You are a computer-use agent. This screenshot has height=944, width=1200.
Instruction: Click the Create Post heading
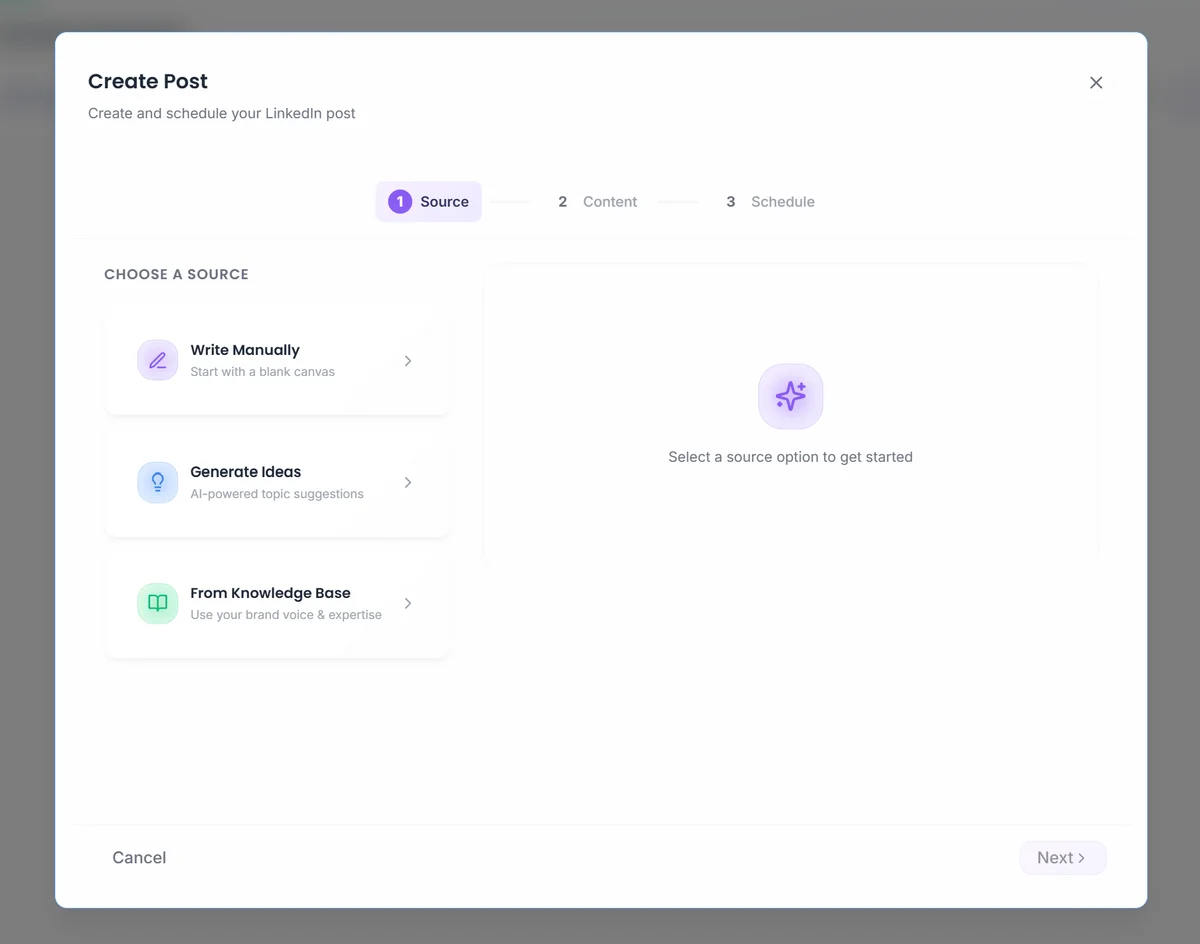pyautogui.click(x=147, y=81)
